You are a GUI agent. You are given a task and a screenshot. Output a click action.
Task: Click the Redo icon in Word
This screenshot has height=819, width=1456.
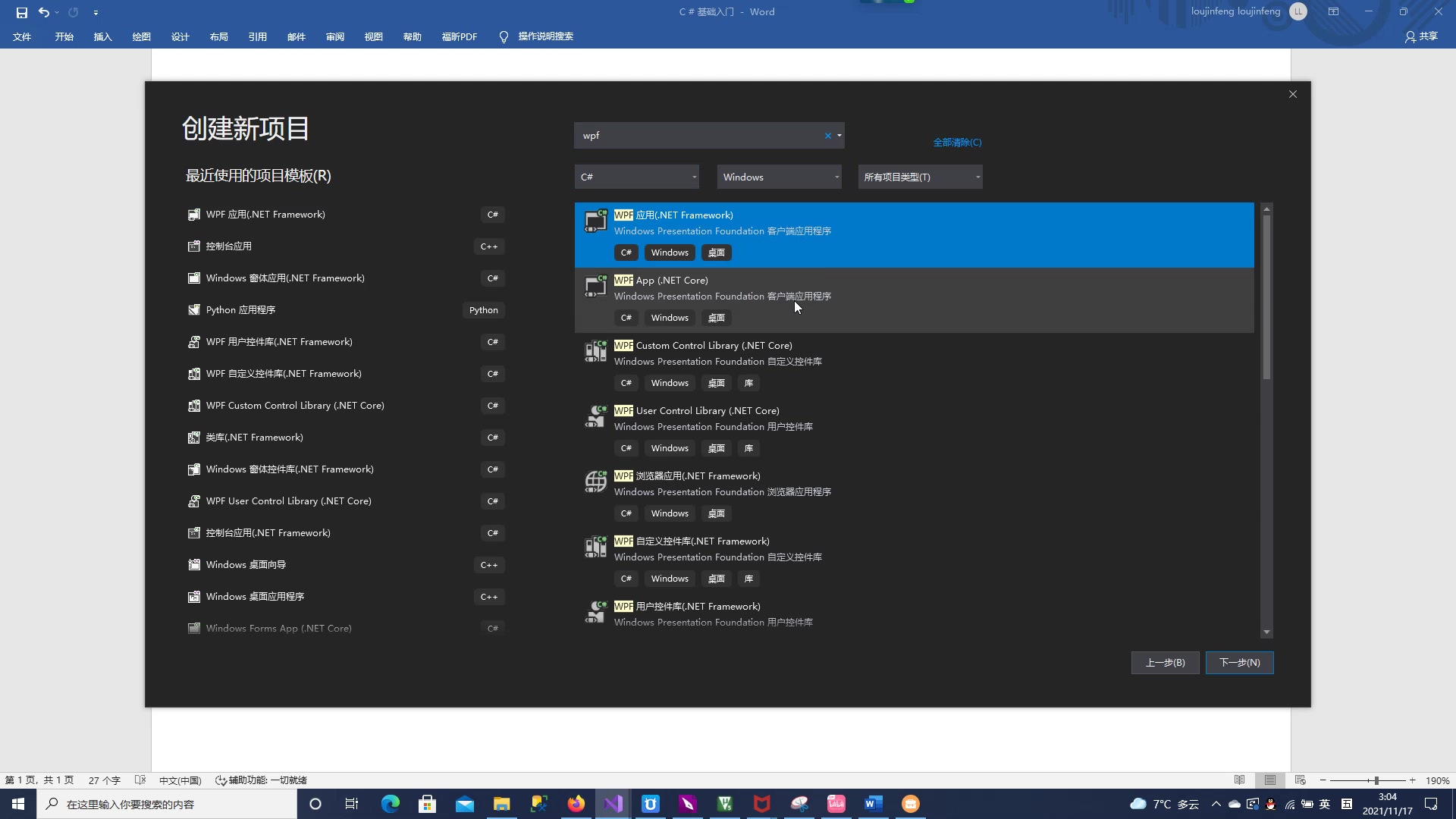74,12
